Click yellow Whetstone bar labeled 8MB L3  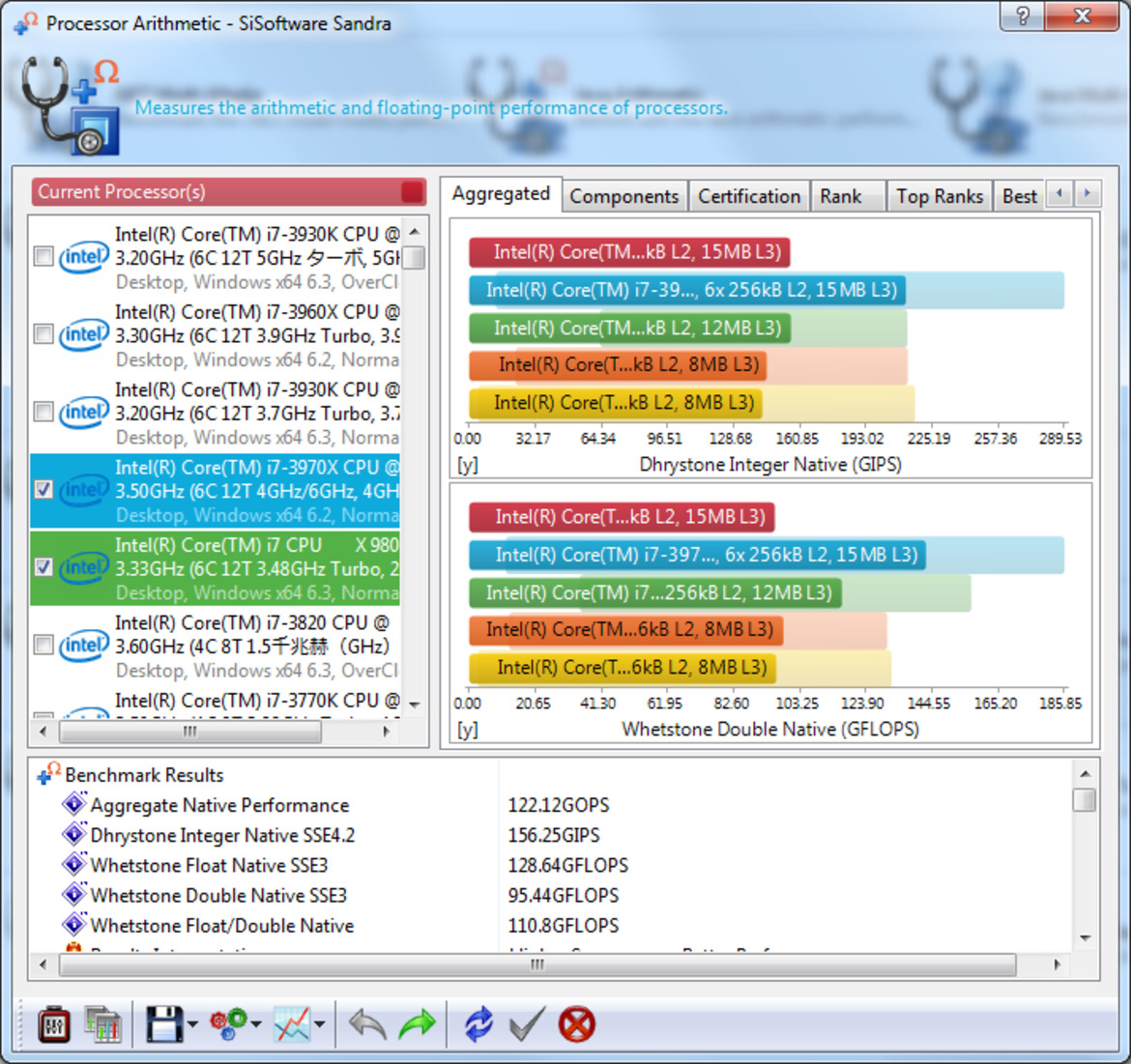tap(623, 668)
